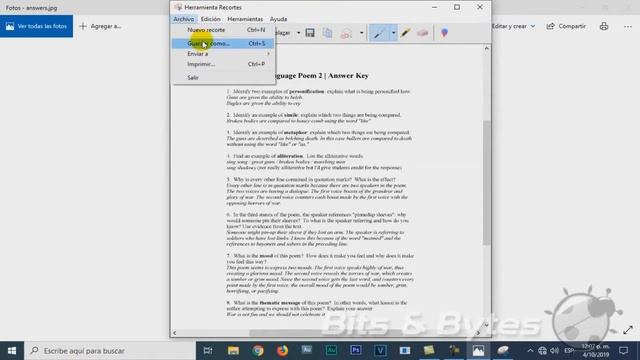The height and width of the screenshot is (360, 640).
Task: Open the V app icon on taskbar
Action: point(380,351)
